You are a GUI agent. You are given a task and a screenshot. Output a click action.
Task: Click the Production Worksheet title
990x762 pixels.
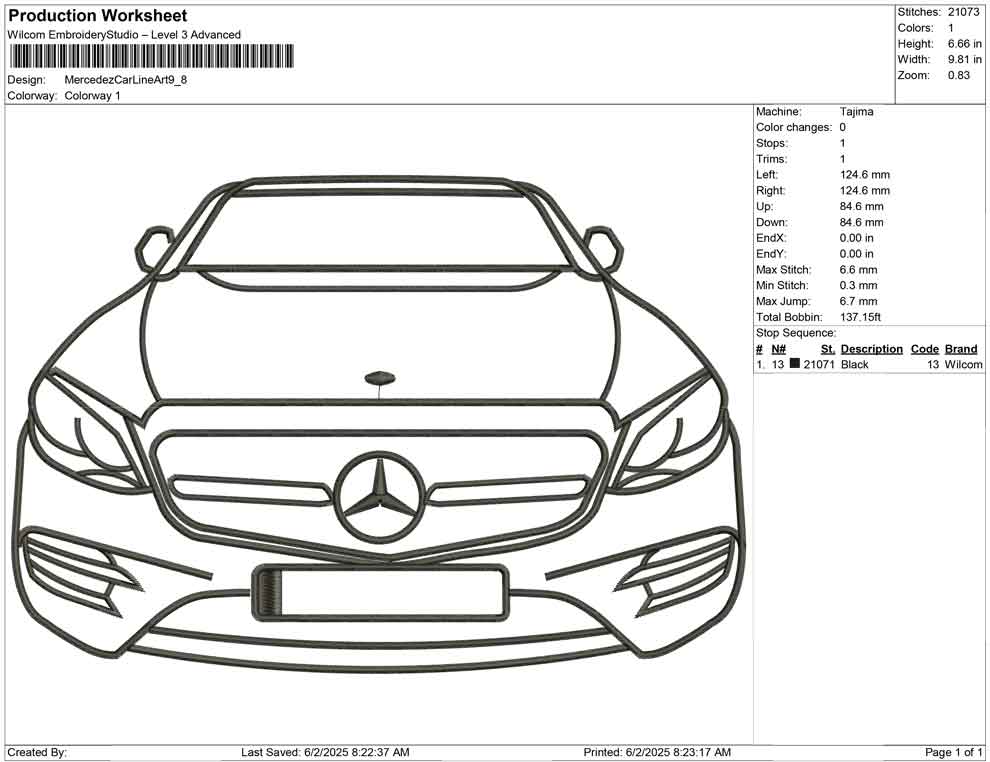pos(97,15)
